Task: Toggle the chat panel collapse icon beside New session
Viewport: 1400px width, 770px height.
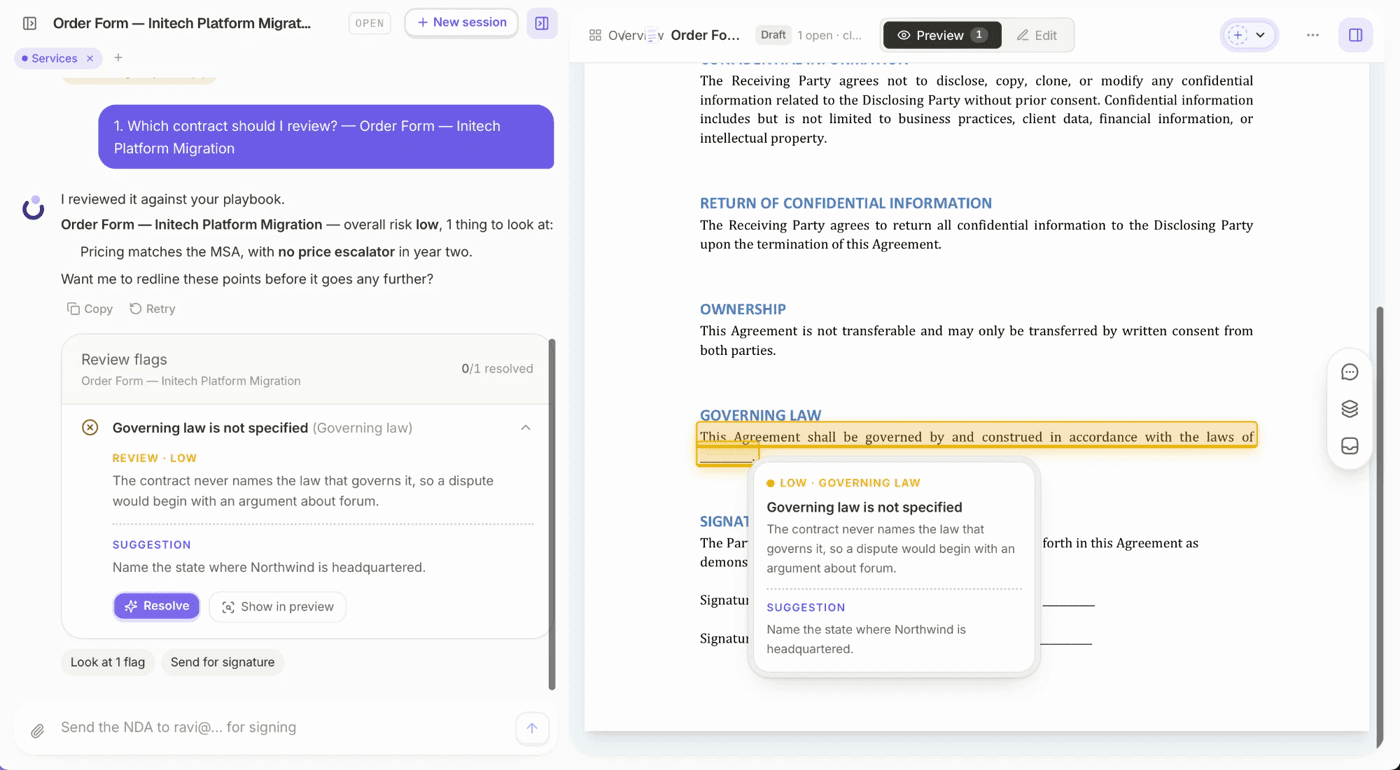Action: coord(542,23)
